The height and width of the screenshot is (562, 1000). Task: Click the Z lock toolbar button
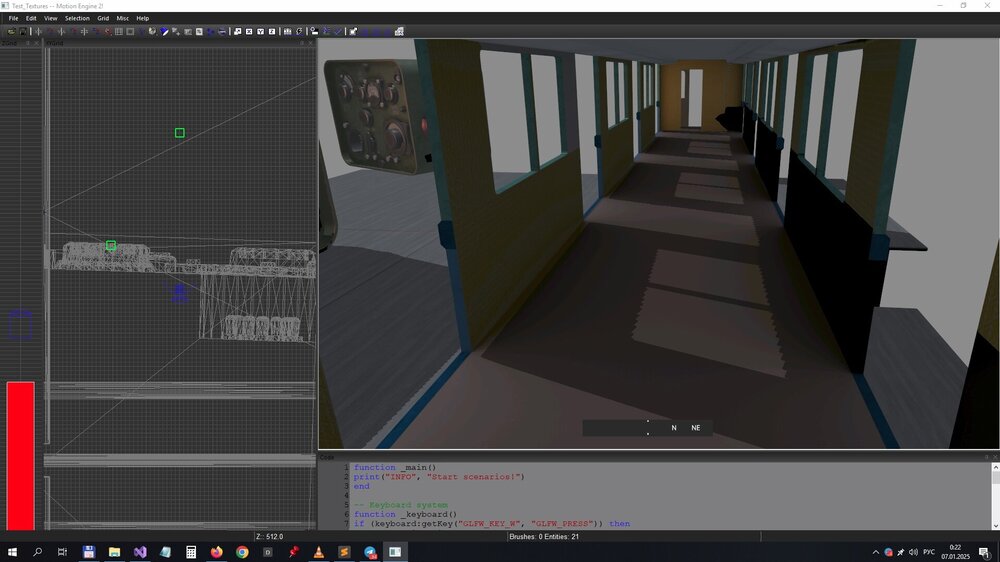pos(272,31)
